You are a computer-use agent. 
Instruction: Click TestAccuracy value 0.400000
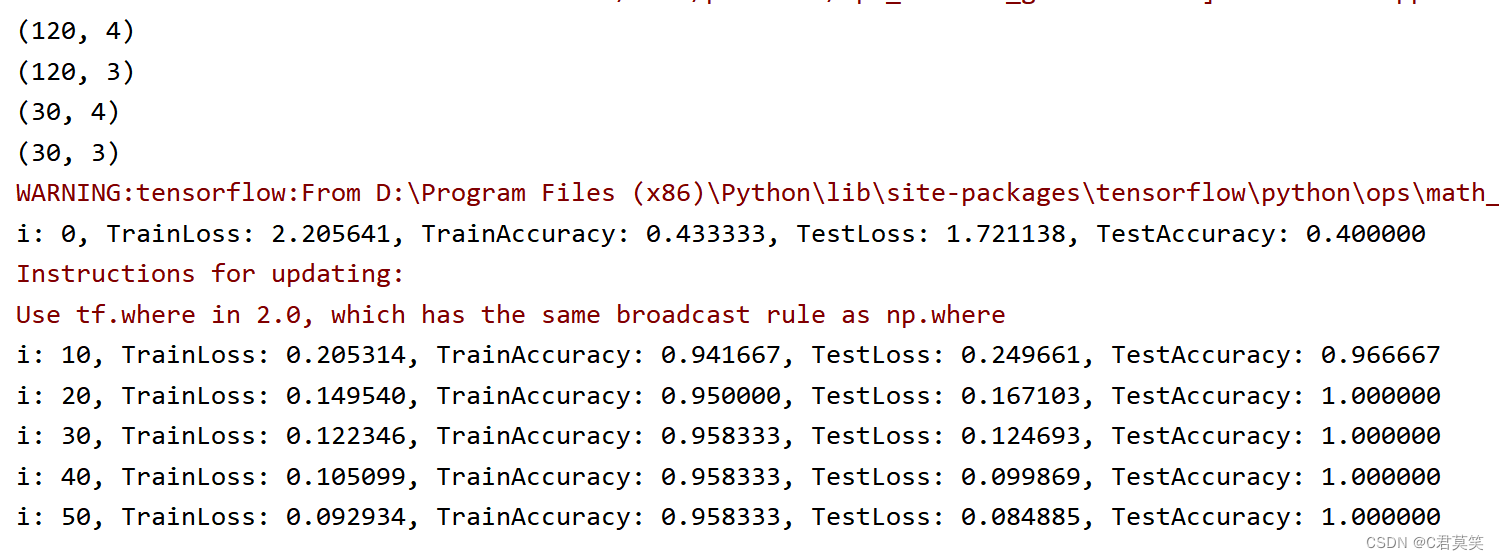1366,234
